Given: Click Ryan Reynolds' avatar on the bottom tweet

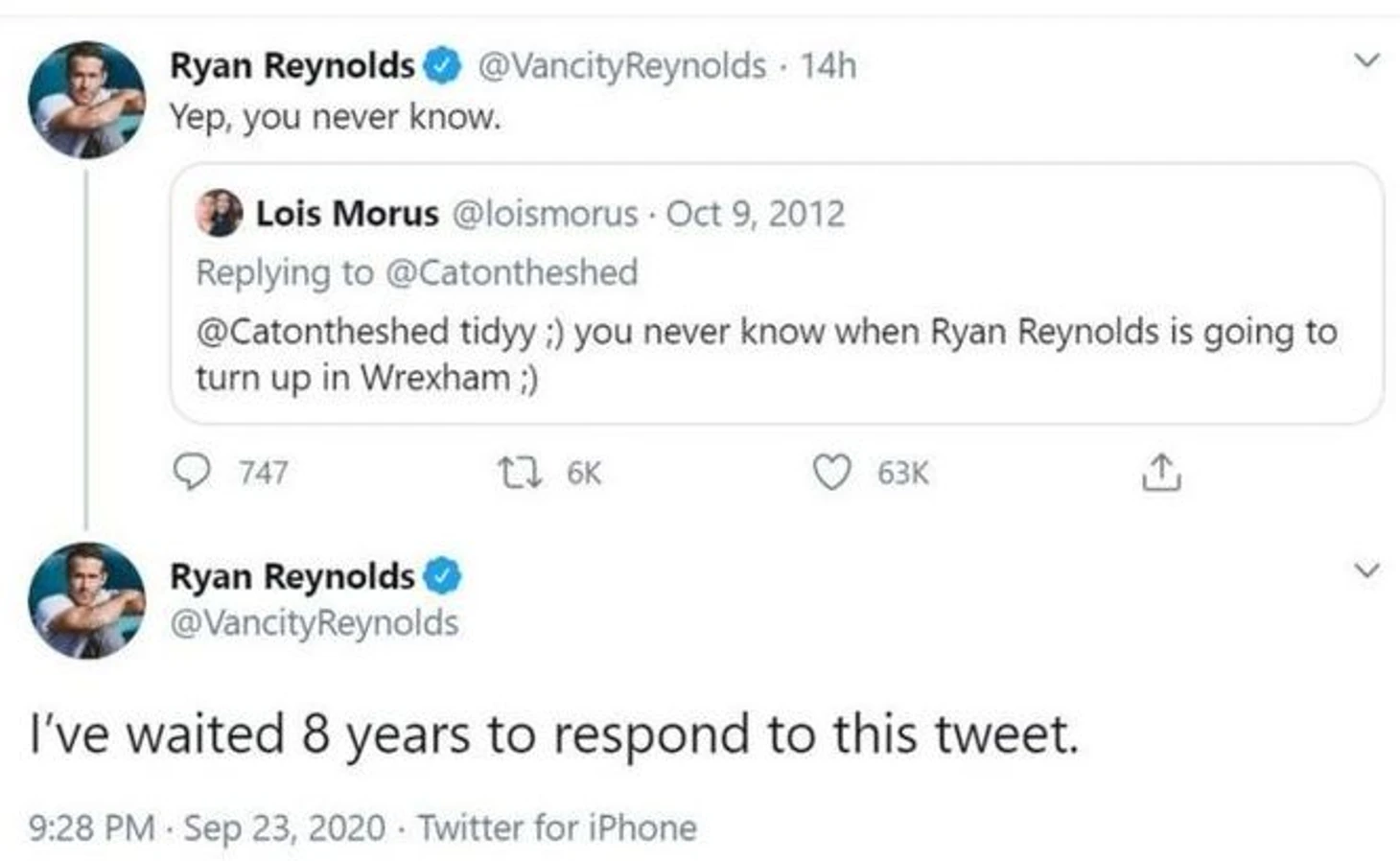Looking at the screenshot, I should pos(86,600).
